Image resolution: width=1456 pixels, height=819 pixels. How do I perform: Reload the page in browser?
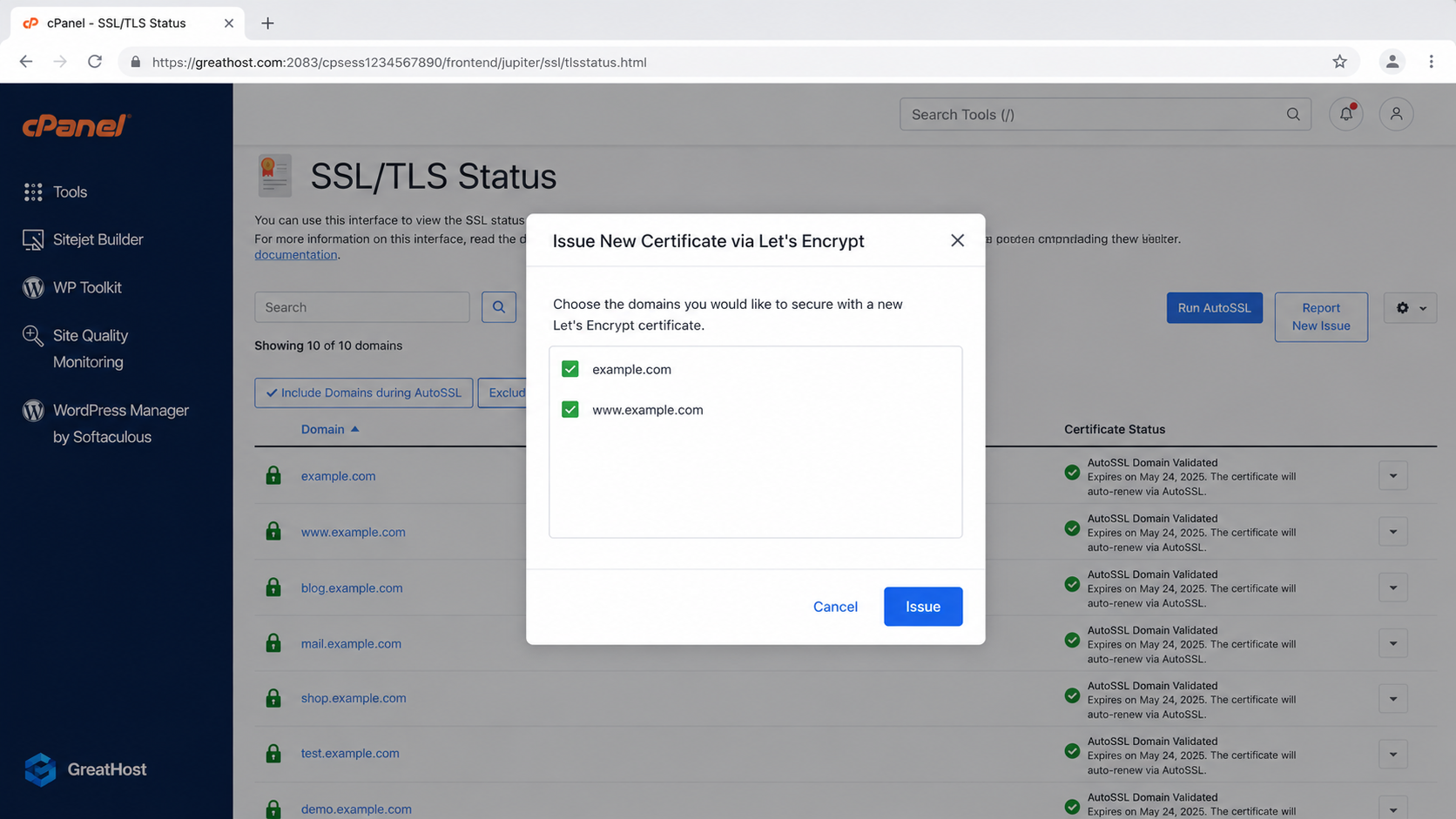click(95, 62)
